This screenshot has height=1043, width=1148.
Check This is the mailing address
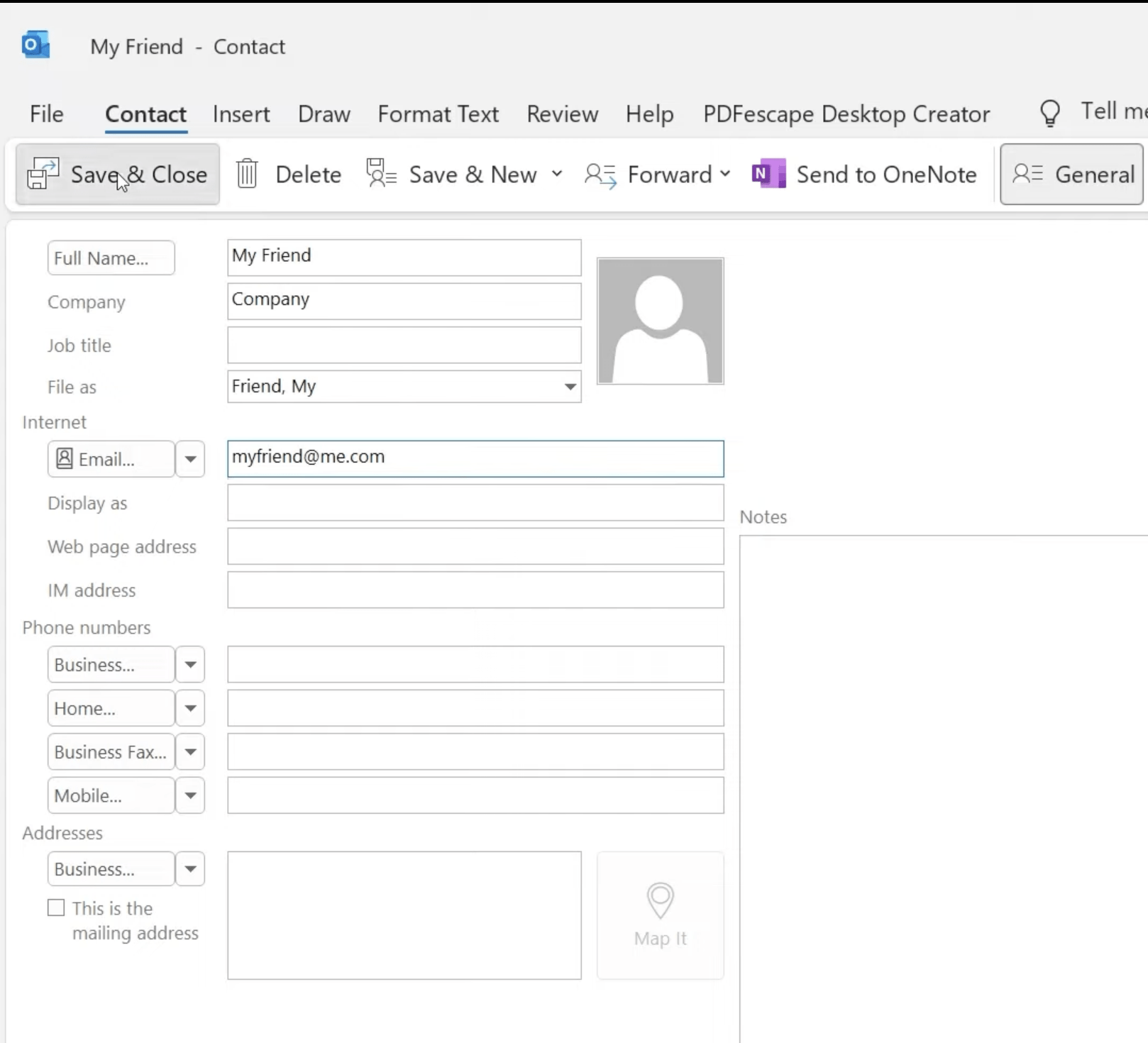tap(56, 907)
